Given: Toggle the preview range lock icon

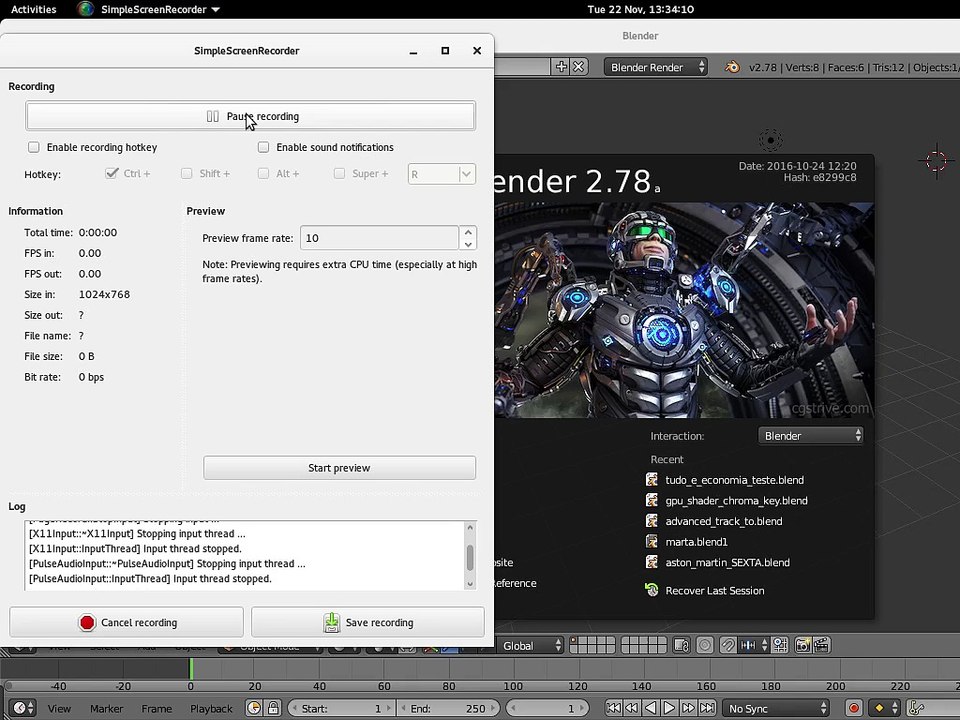Looking at the screenshot, I should click(273, 708).
